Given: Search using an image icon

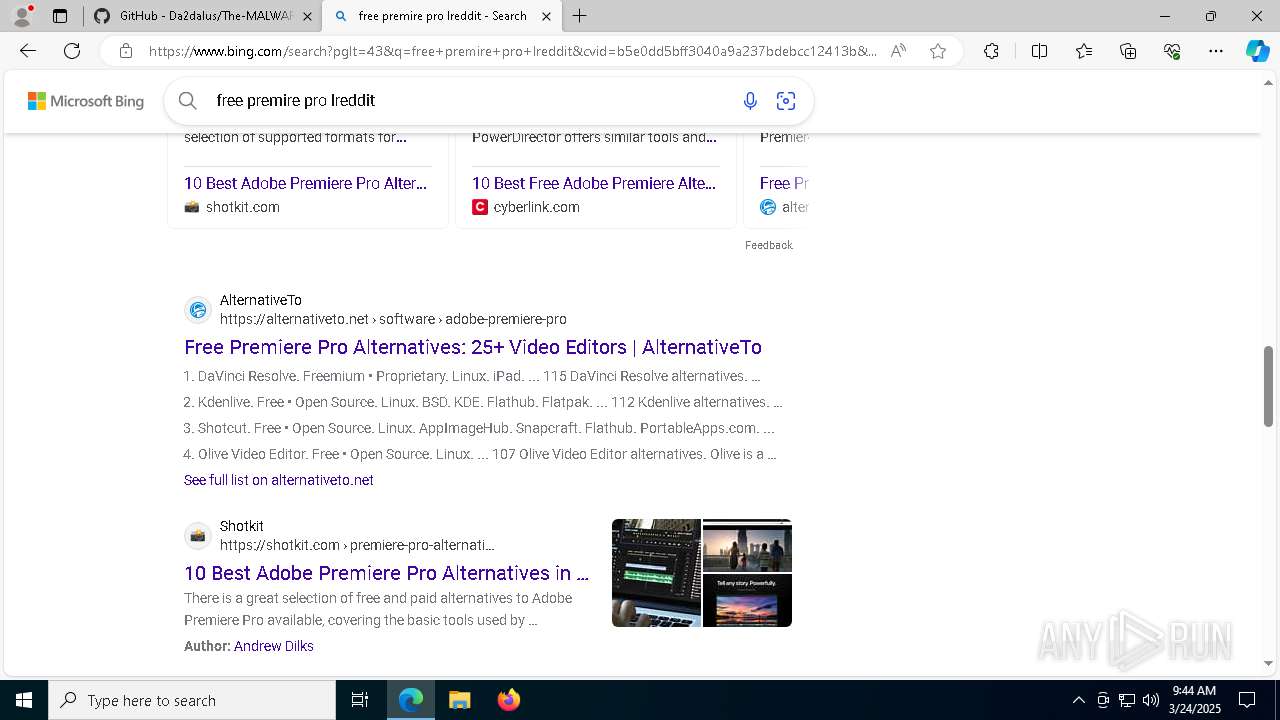Looking at the screenshot, I should click(786, 100).
